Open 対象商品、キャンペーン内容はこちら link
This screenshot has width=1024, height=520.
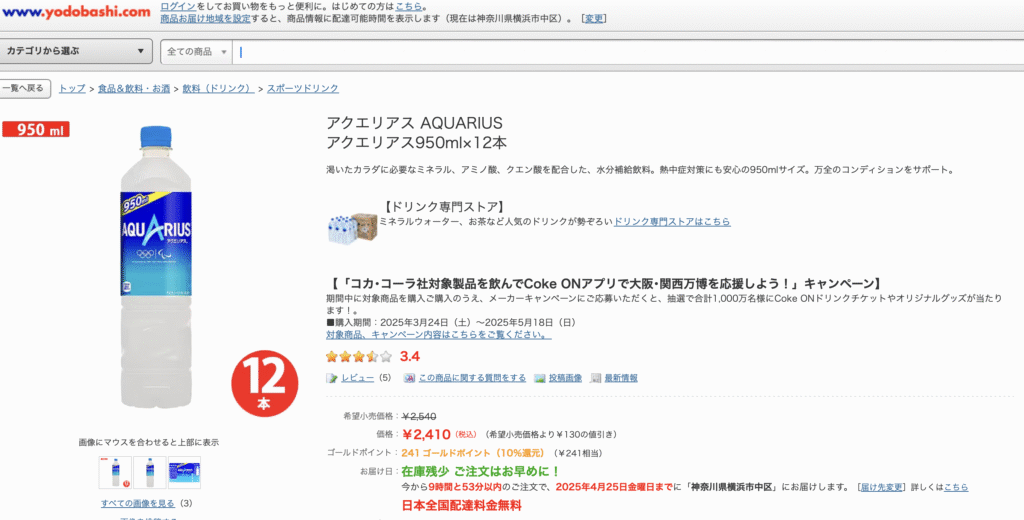438,334
